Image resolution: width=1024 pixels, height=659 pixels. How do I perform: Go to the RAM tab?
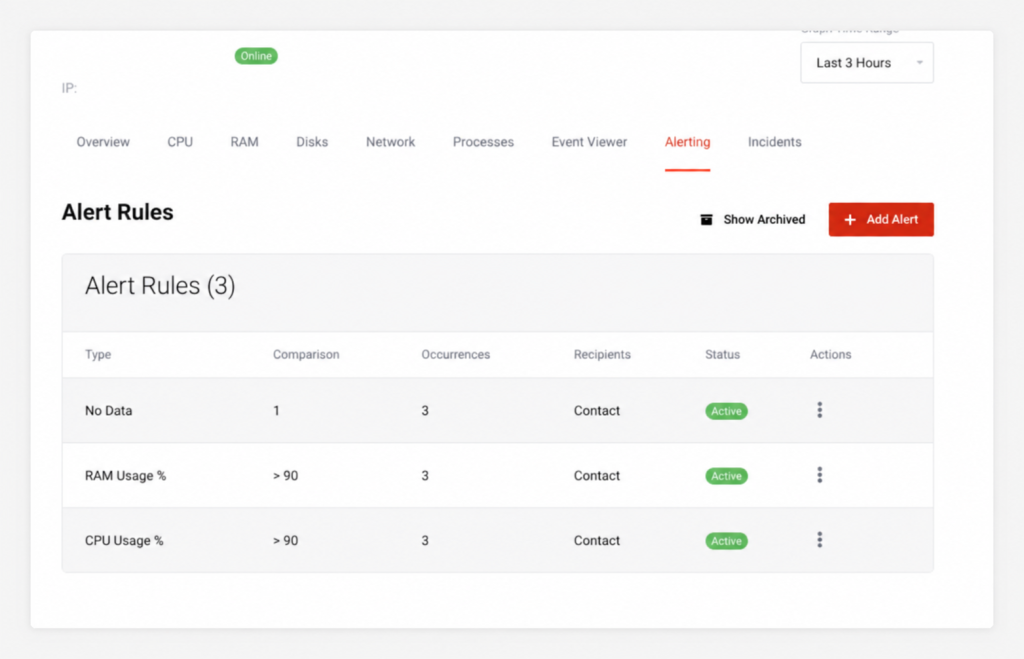[244, 142]
